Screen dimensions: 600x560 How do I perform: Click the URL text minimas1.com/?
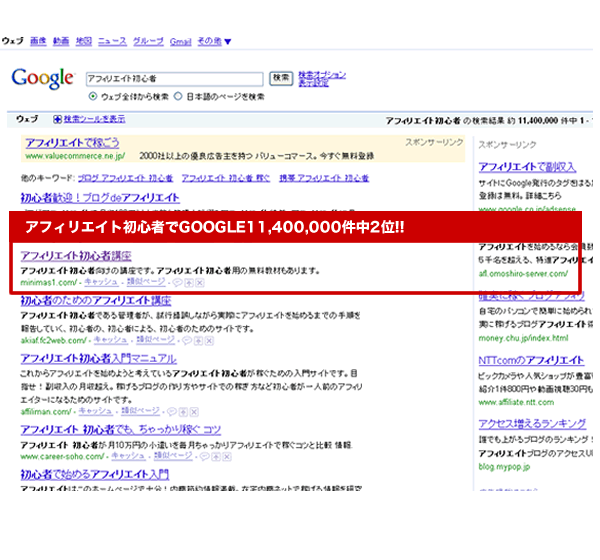click(49, 282)
